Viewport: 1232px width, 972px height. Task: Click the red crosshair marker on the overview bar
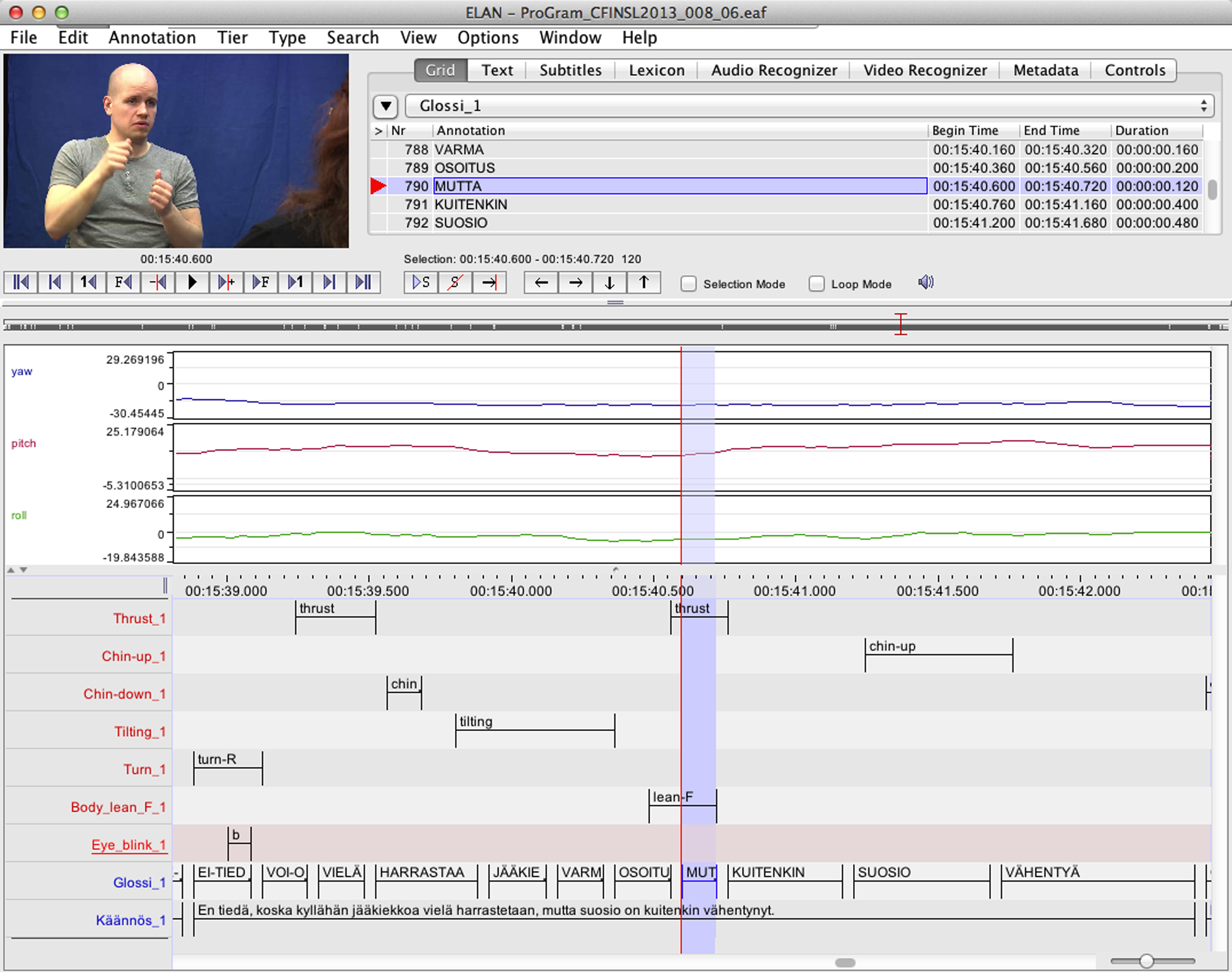901,324
